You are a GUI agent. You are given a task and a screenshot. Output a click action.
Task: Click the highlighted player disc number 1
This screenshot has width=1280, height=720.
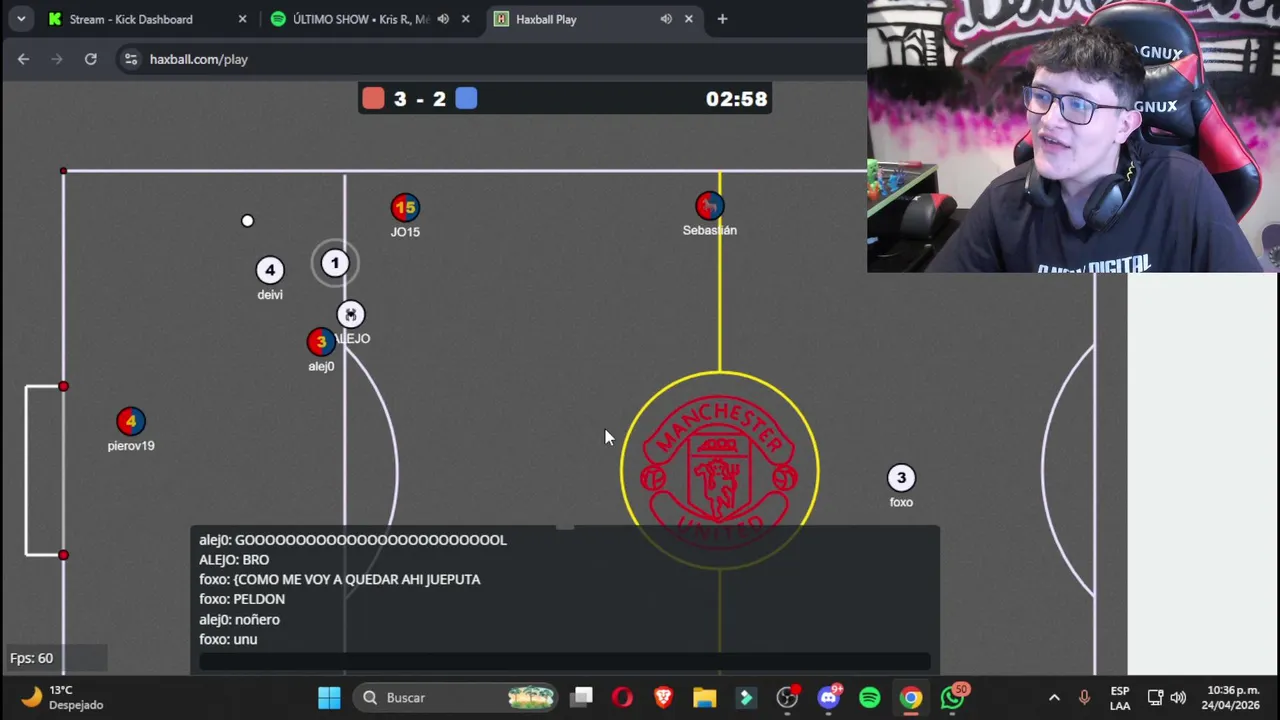(335, 263)
